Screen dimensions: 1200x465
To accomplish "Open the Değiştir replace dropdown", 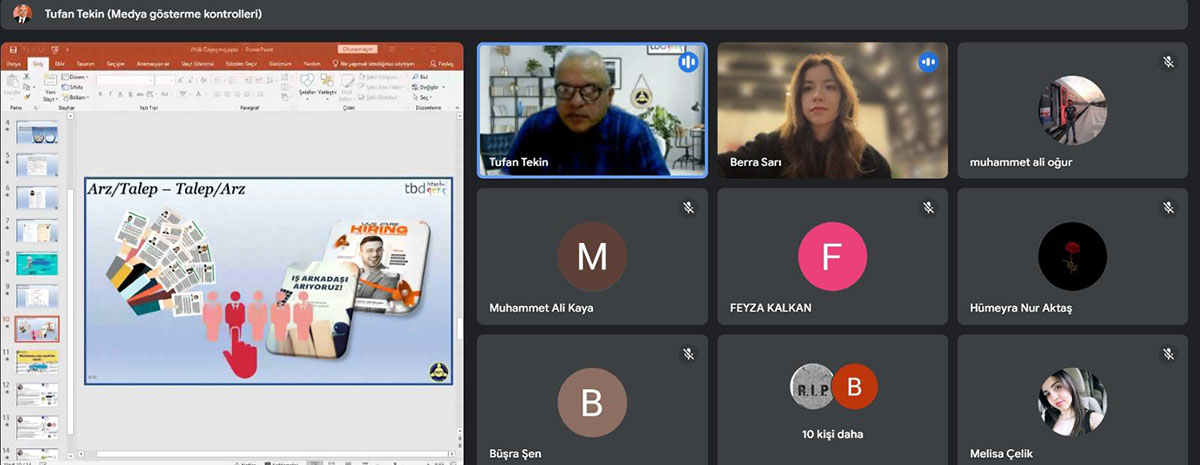I will [x=423, y=86].
